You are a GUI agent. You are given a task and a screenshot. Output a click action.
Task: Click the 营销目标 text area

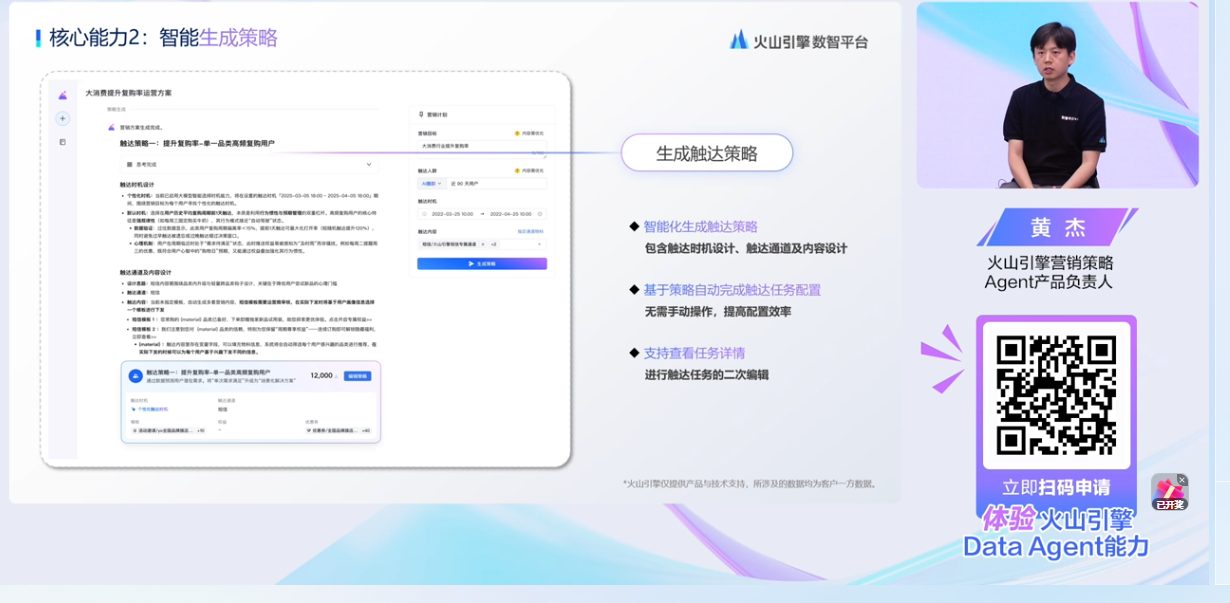(482, 149)
